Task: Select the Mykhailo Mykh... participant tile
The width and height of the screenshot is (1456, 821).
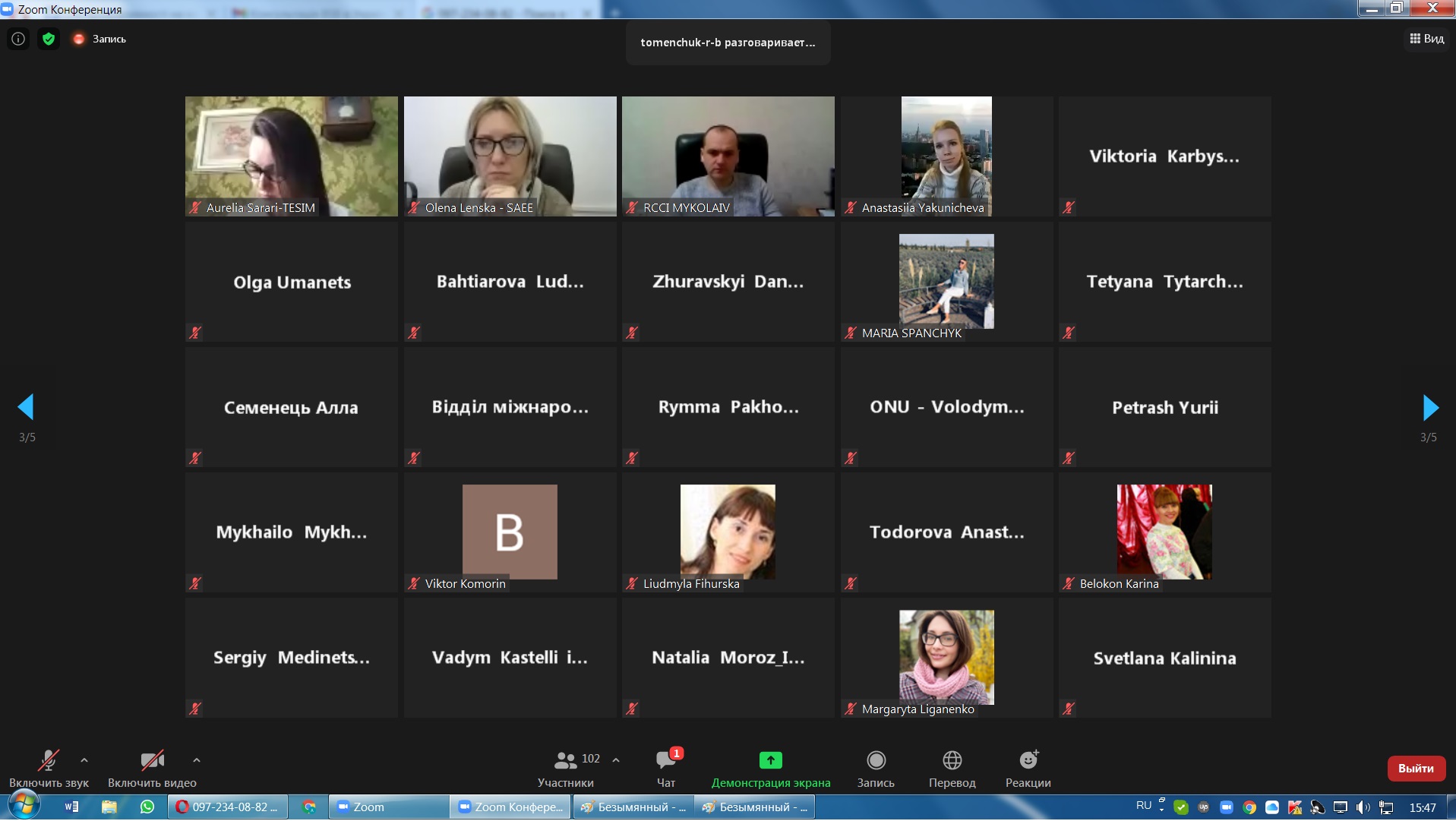Action: [x=292, y=532]
